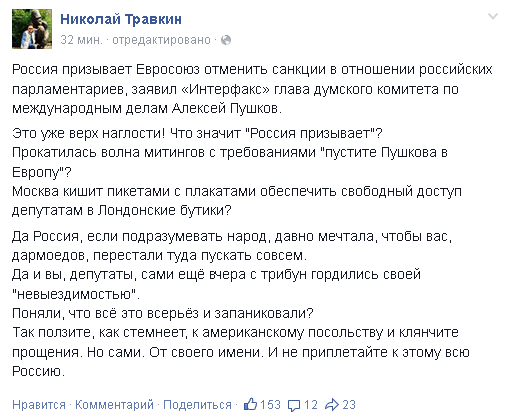Show the 153 people who liked
509x418 pixels.
(x=270, y=405)
